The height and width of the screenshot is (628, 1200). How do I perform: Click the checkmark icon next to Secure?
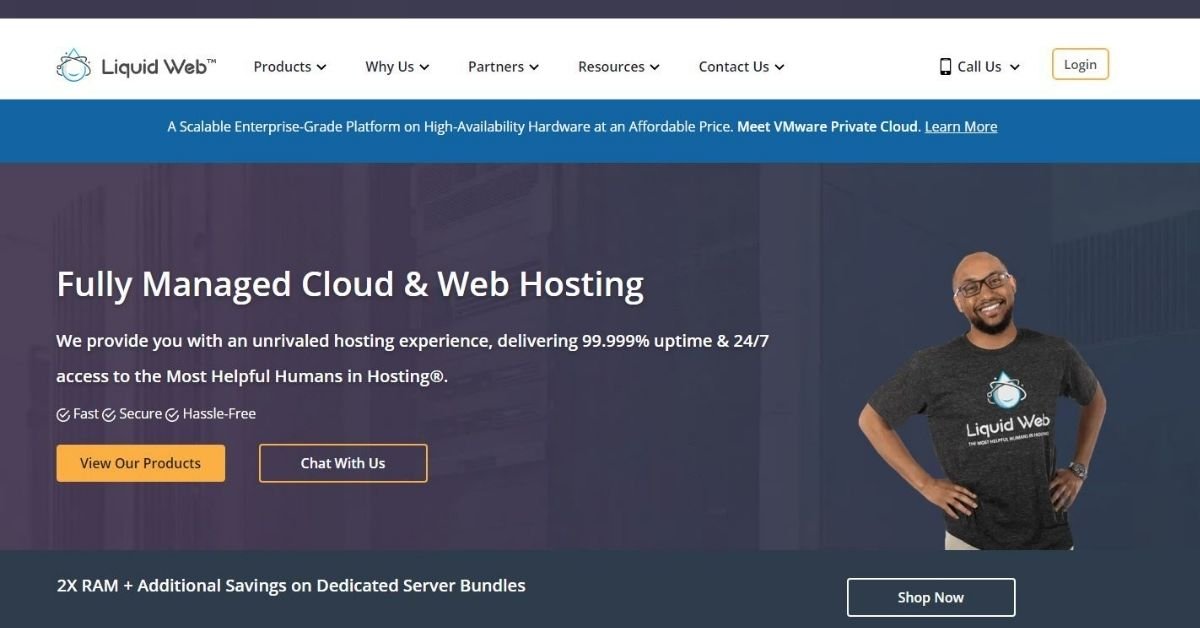(x=109, y=414)
